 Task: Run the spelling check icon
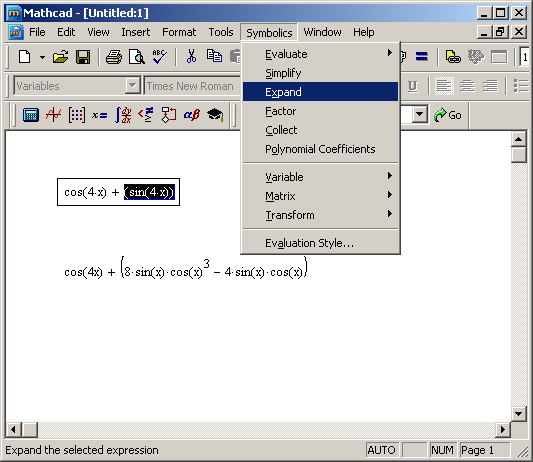[159, 57]
